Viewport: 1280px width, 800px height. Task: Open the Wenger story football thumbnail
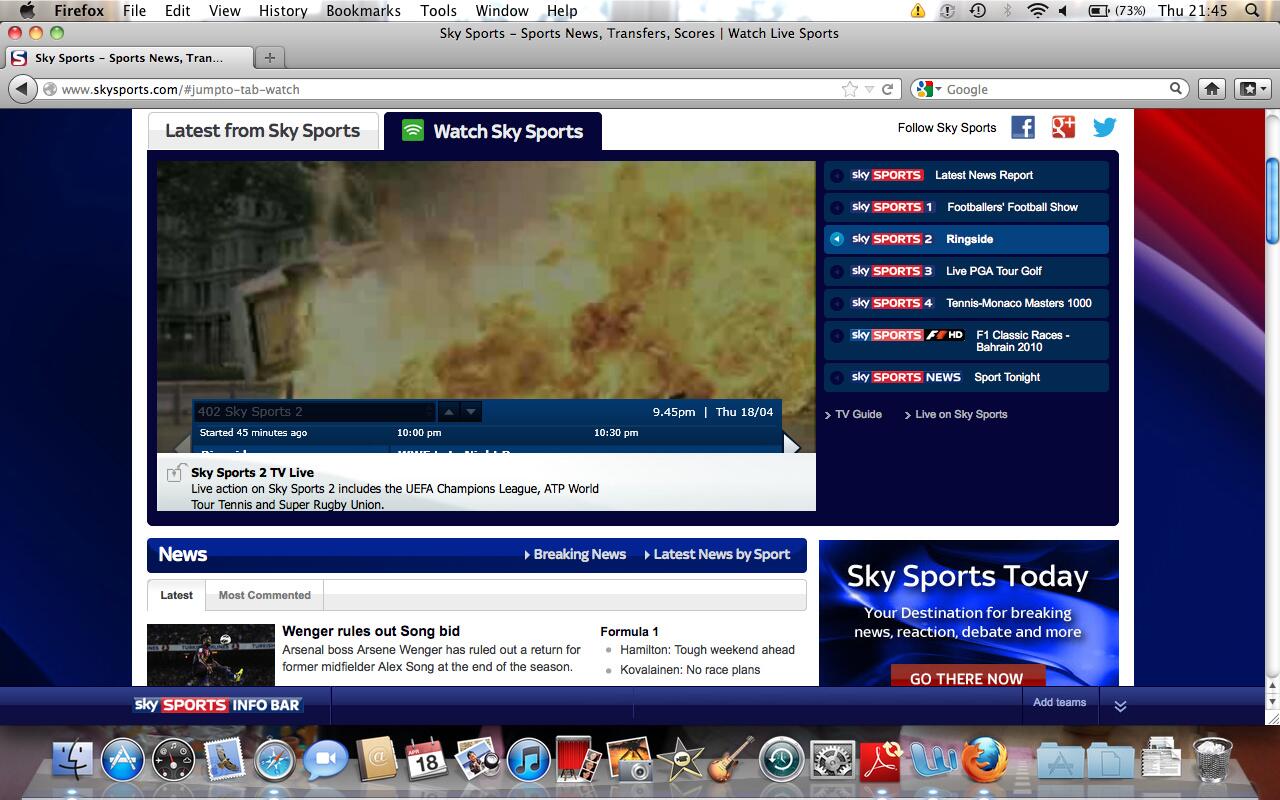pos(211,654)
